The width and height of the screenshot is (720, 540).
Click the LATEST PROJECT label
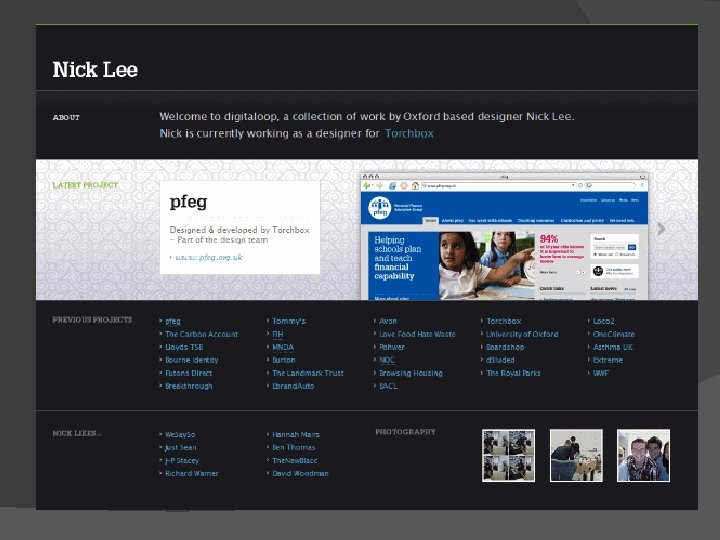point(85,185)
